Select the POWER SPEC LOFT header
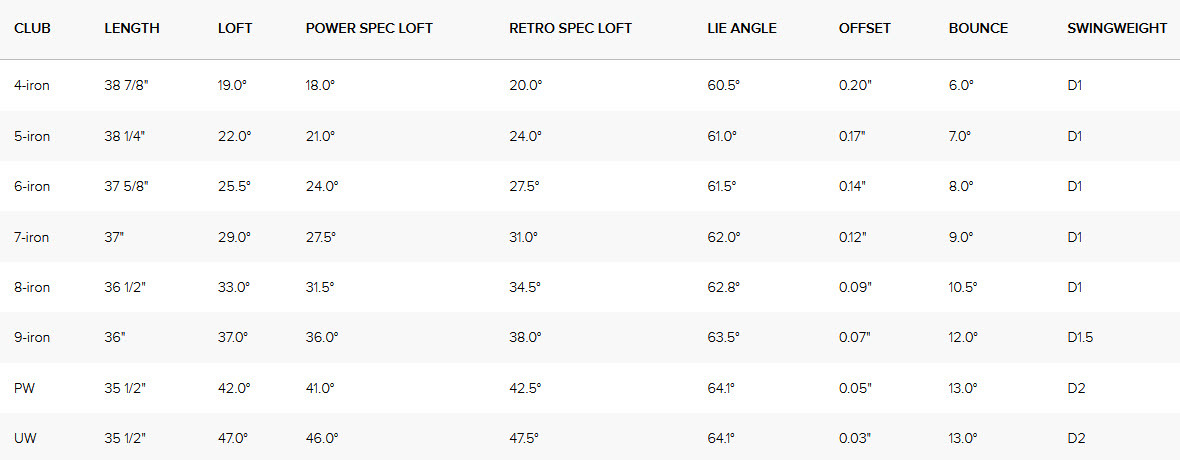1180x460 pixels. pos(369,28)
